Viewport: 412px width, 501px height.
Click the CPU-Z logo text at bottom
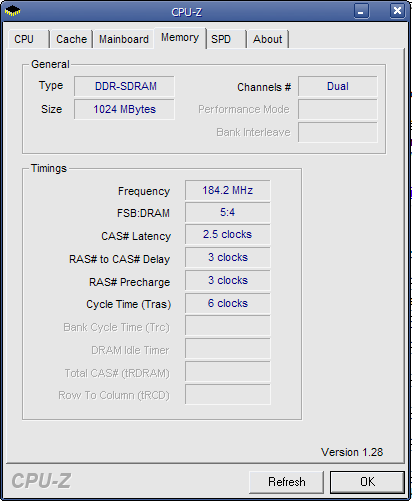(41, 481)
